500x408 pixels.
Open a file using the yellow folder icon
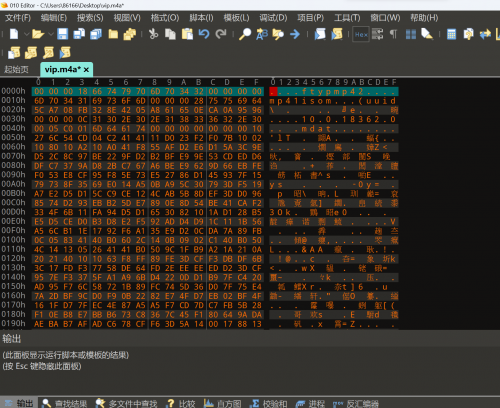pyautogui.click(x=38, y=34)
